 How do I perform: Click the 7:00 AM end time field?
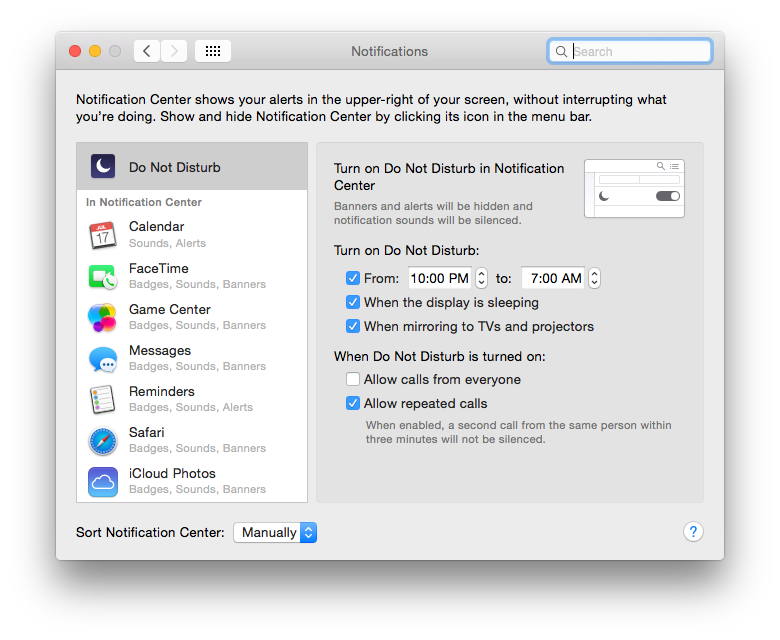pos(553,278)
